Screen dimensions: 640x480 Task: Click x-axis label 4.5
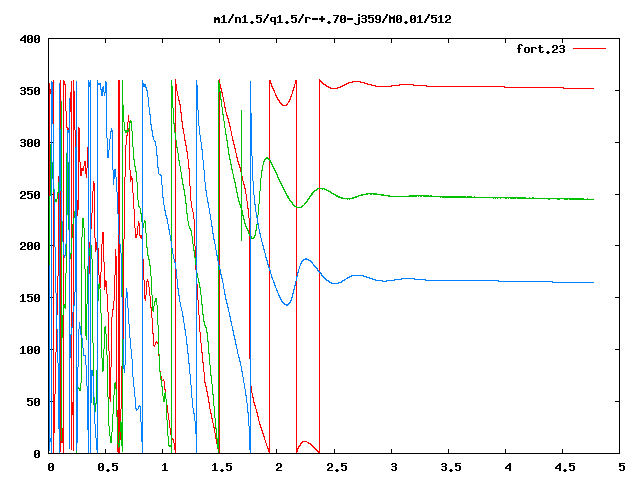pyautogui.click(x=565, y=467)
